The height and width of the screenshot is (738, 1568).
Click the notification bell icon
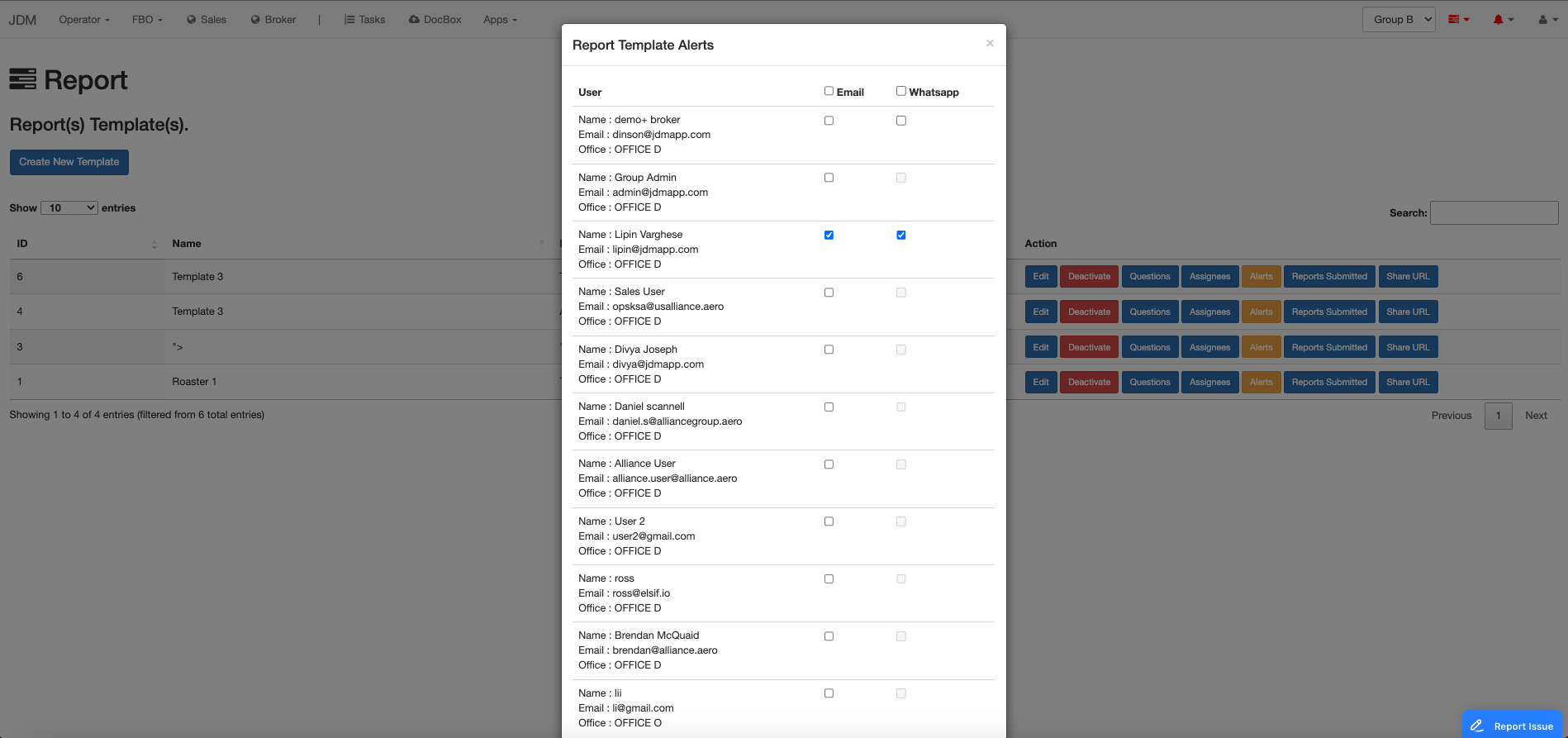[1498, 20]
